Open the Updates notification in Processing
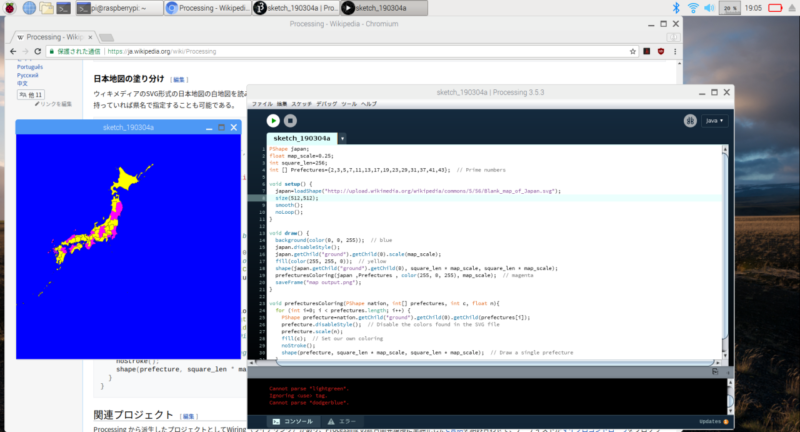The width and height of the screenshot is (800, 432). click(714, 421)
